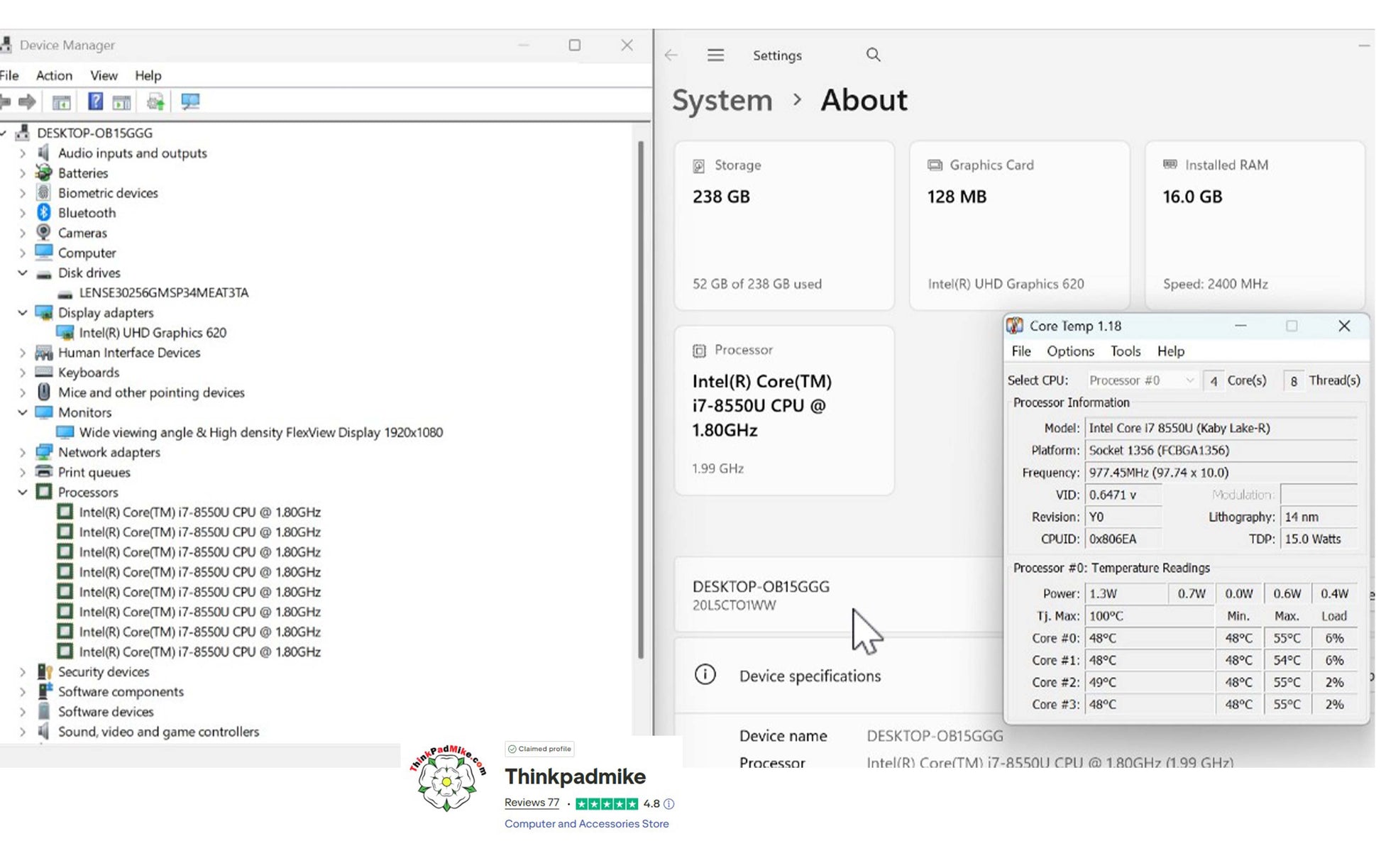Click the Device Manager vertical scrollbar
This screenshot has height=868, width=1381.
pos(640,397)
